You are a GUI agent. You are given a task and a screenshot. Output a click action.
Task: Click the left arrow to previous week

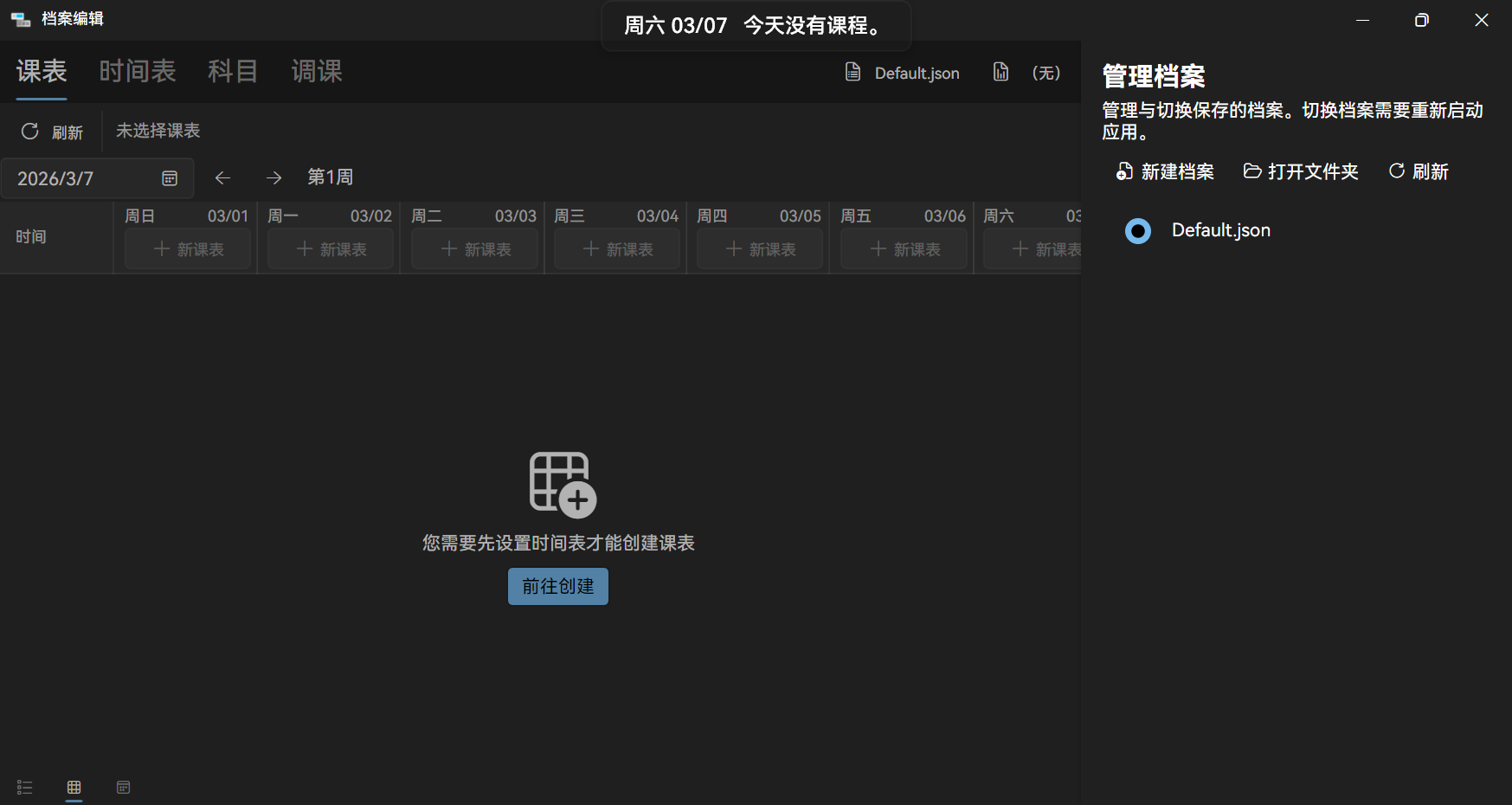point(222,177)
